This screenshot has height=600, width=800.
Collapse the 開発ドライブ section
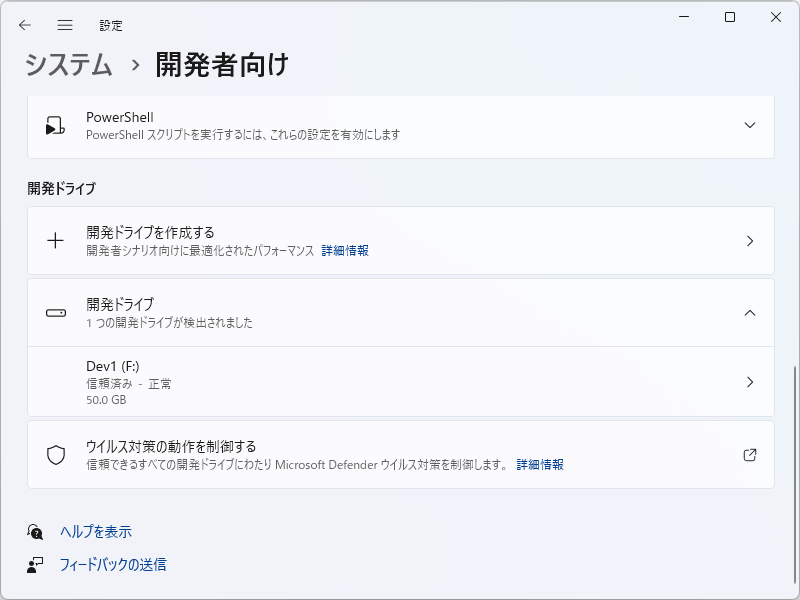pyautogui.click(x=751, y=312)
